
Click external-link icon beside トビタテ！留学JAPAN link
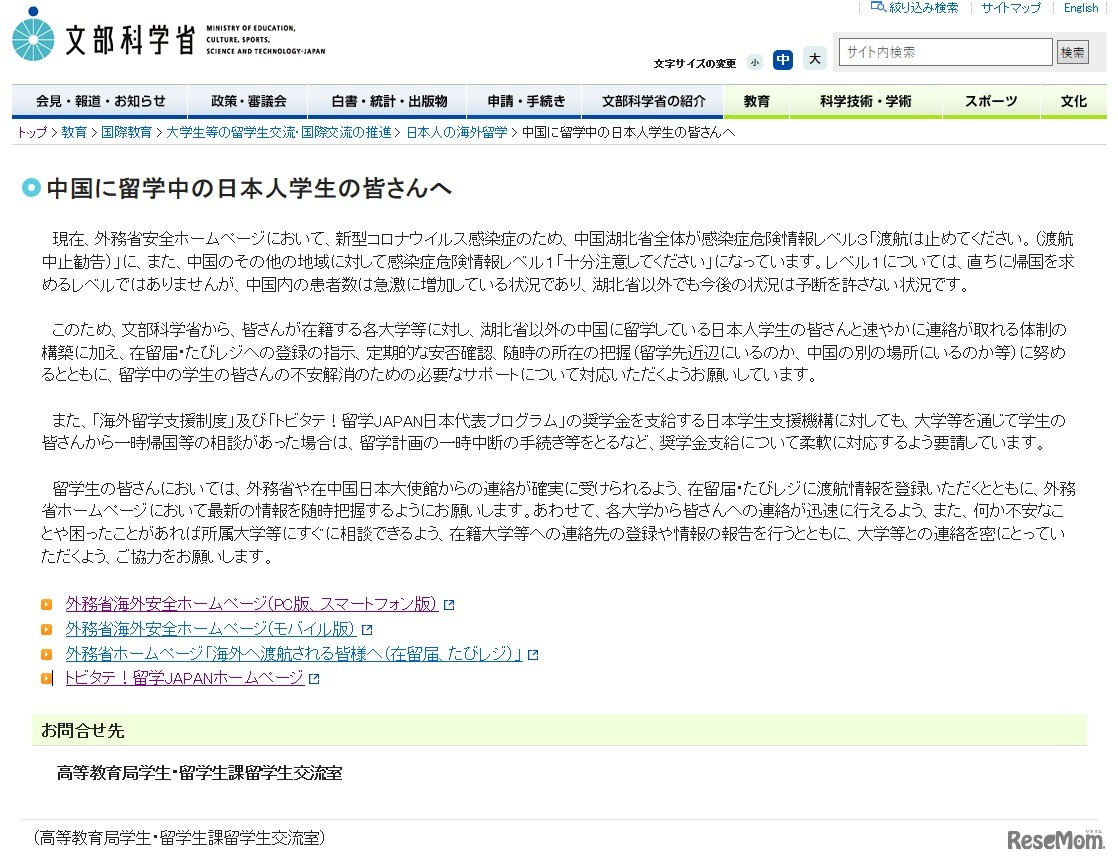[314, 677]
